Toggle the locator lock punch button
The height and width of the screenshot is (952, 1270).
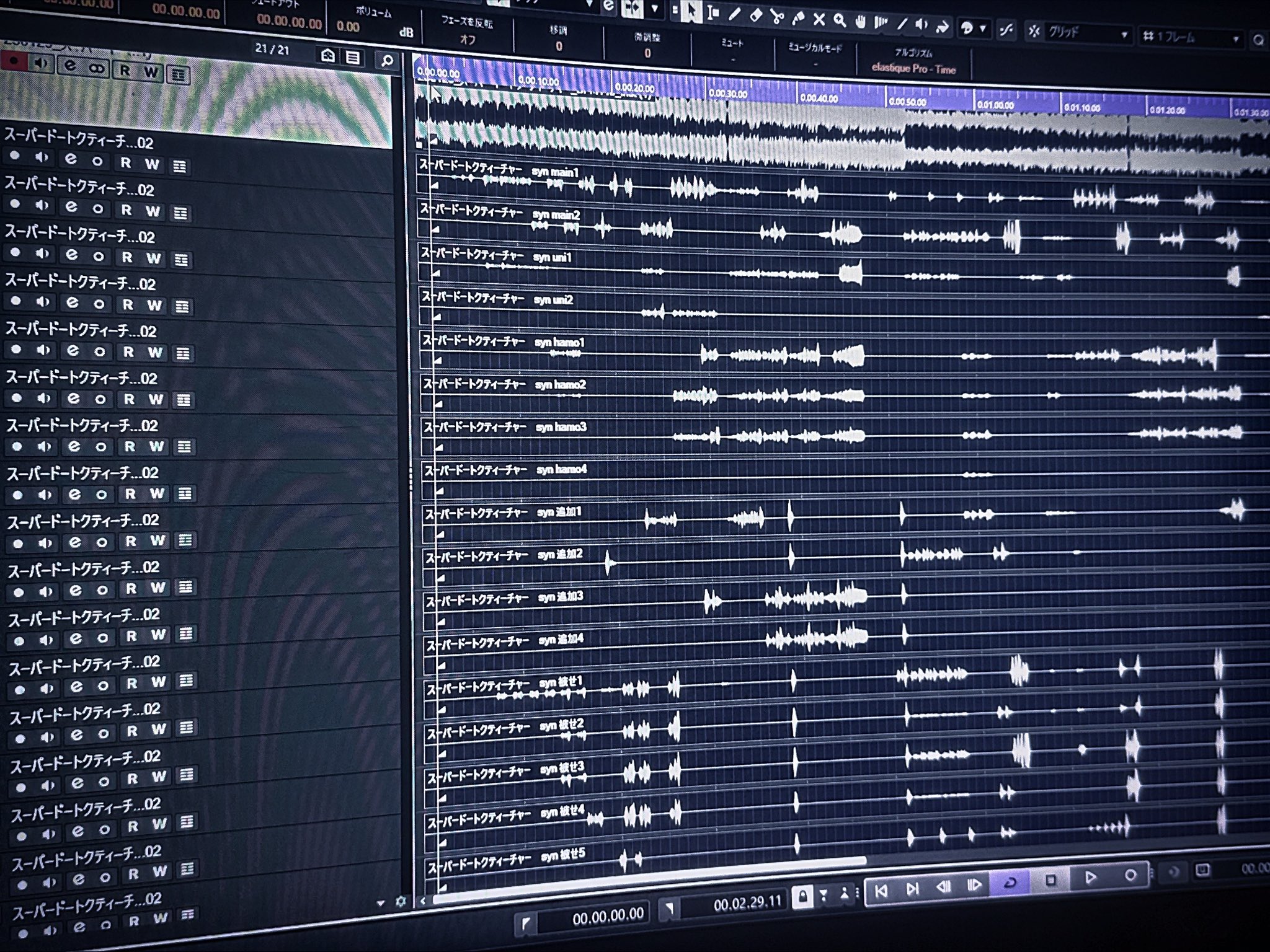pyautogui.click(x=802, y=896)
